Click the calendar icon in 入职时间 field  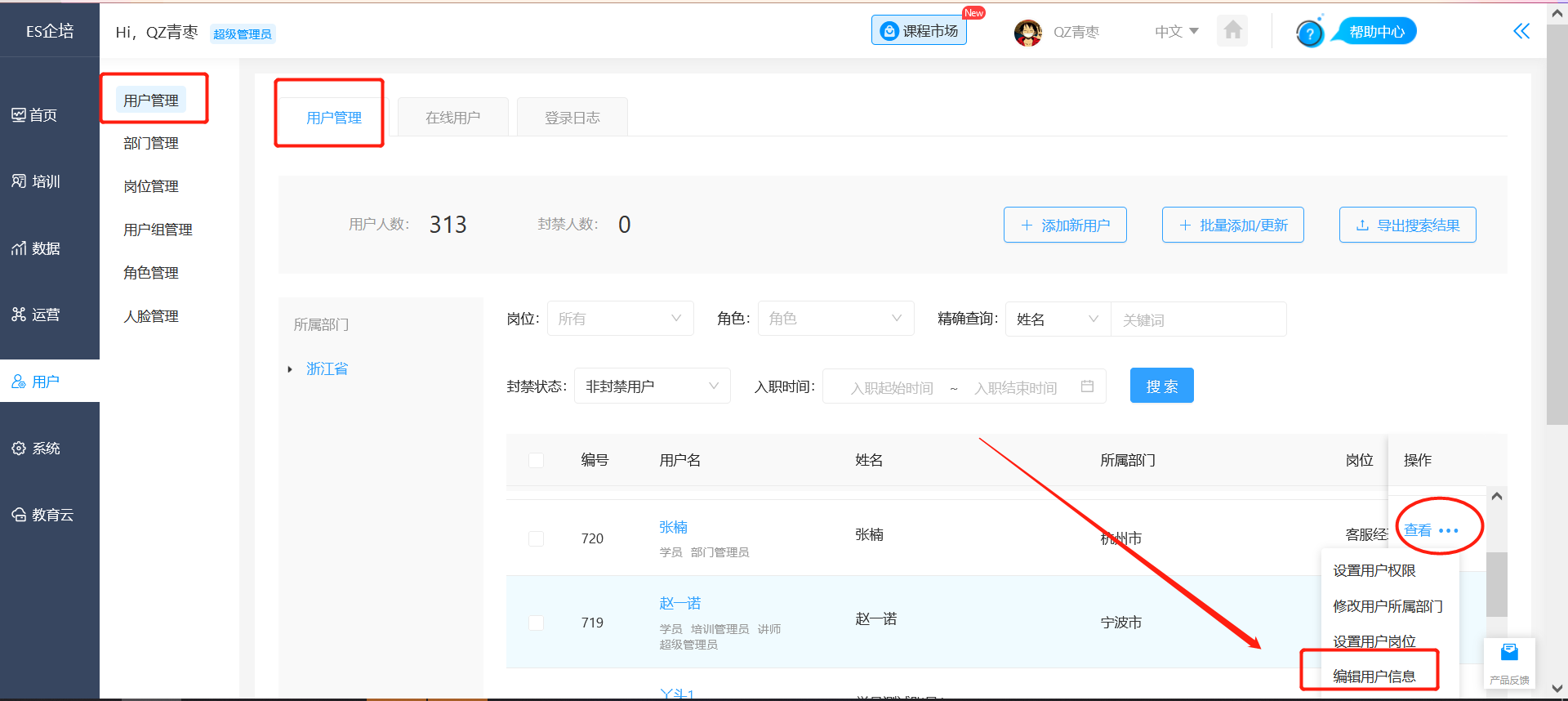[1087, 386]
